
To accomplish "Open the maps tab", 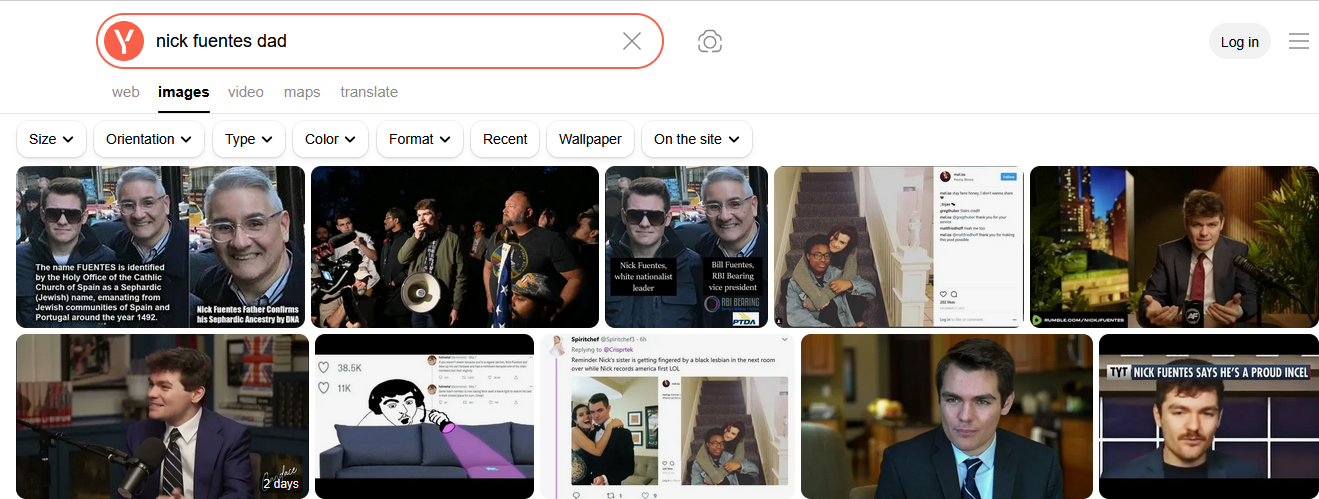I will pyautogui.click(x=302, y=92).
